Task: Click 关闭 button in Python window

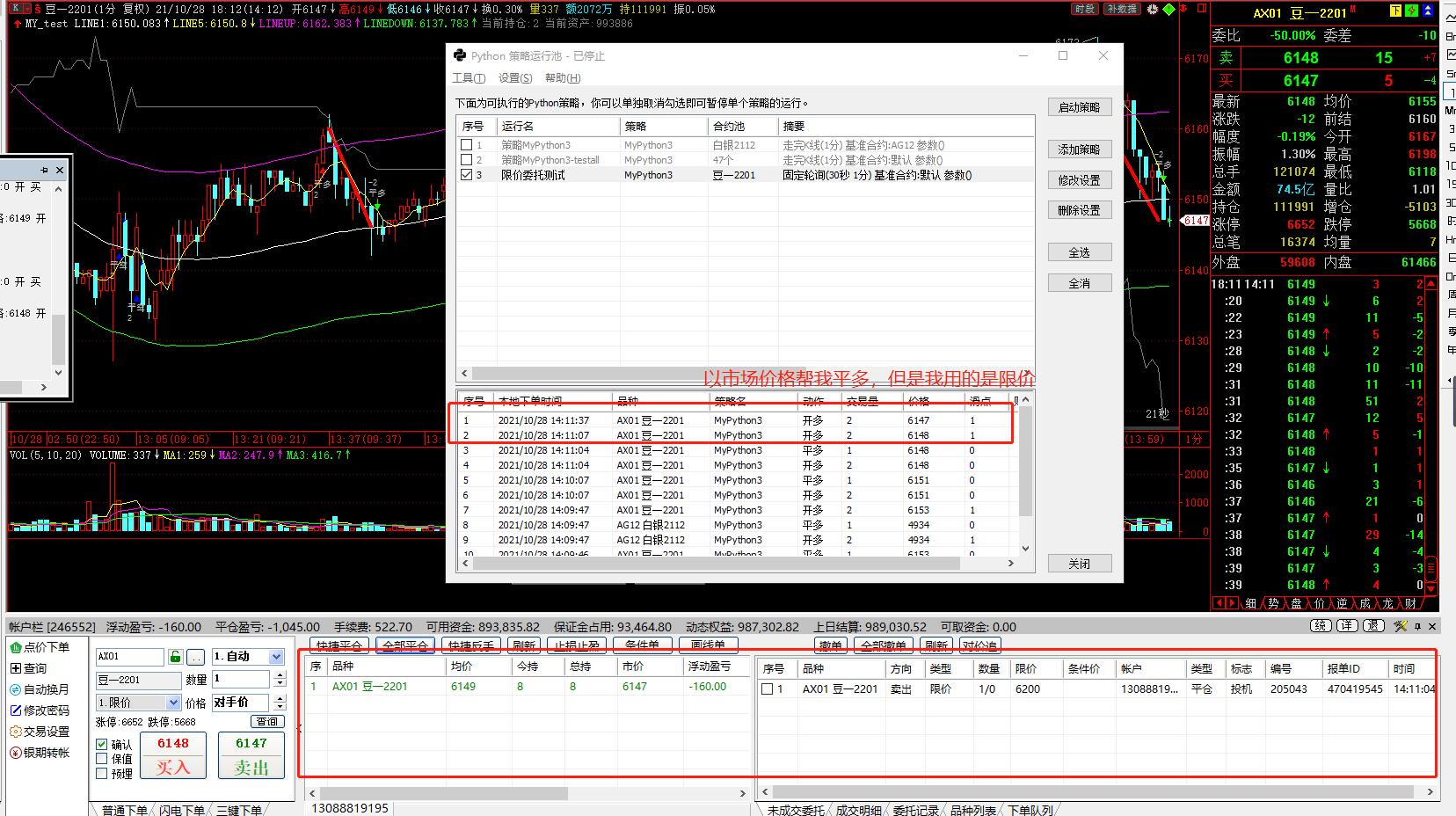Action: pos(1080,564)
